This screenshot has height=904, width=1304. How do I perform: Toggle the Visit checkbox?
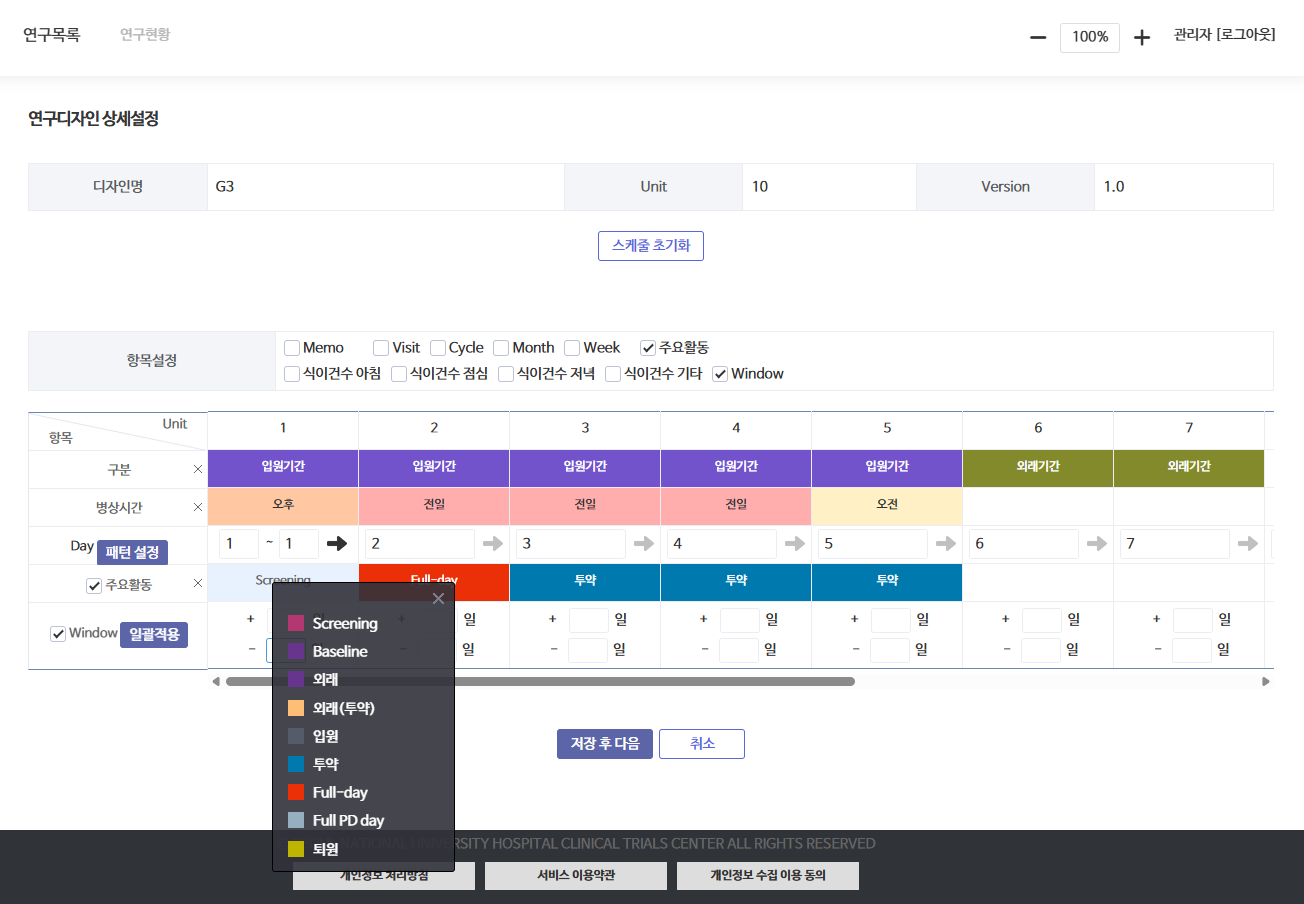coord(381,348)
